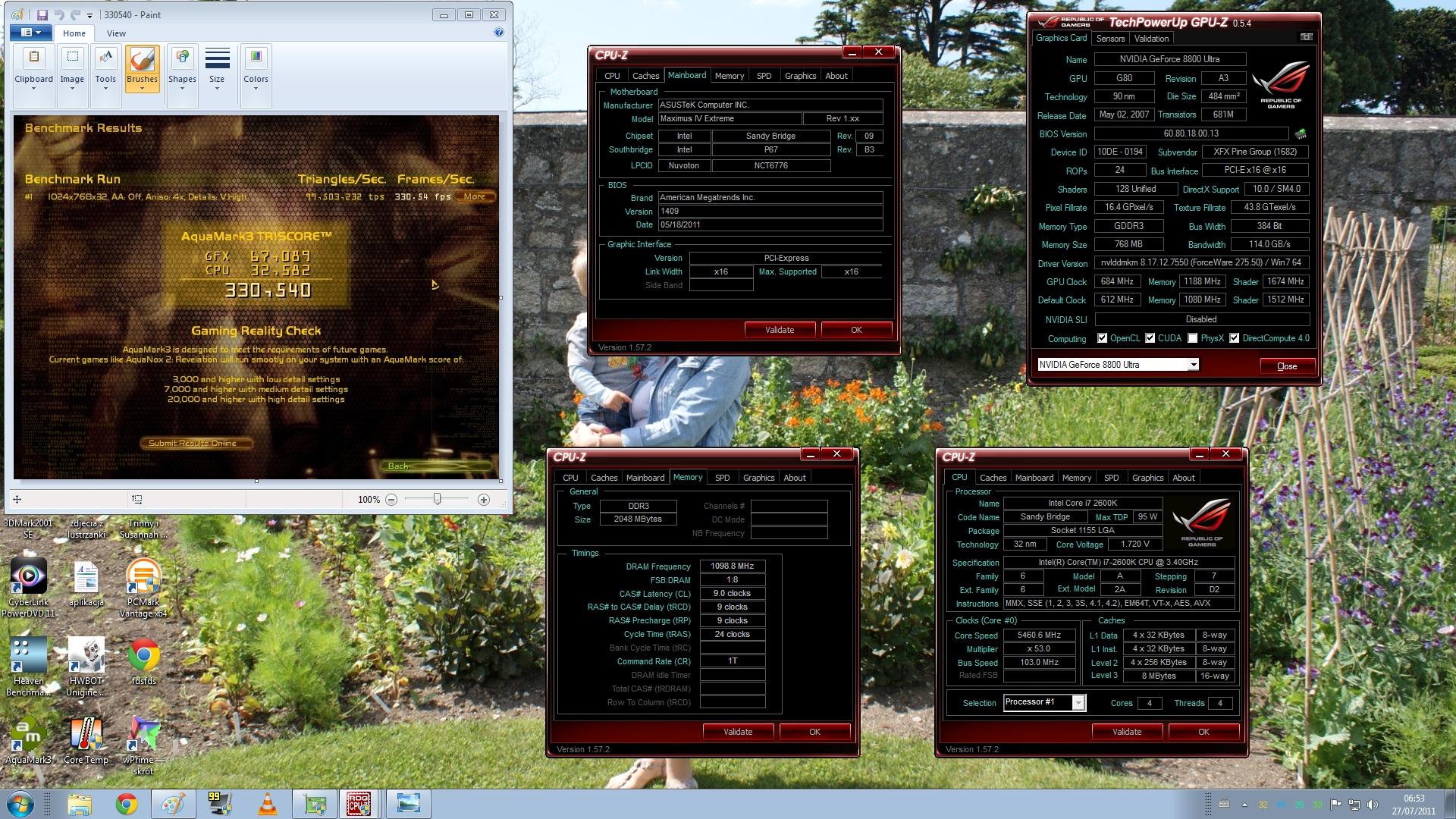
Task: Open the Size line thickness menu
Action: (217, 68)
